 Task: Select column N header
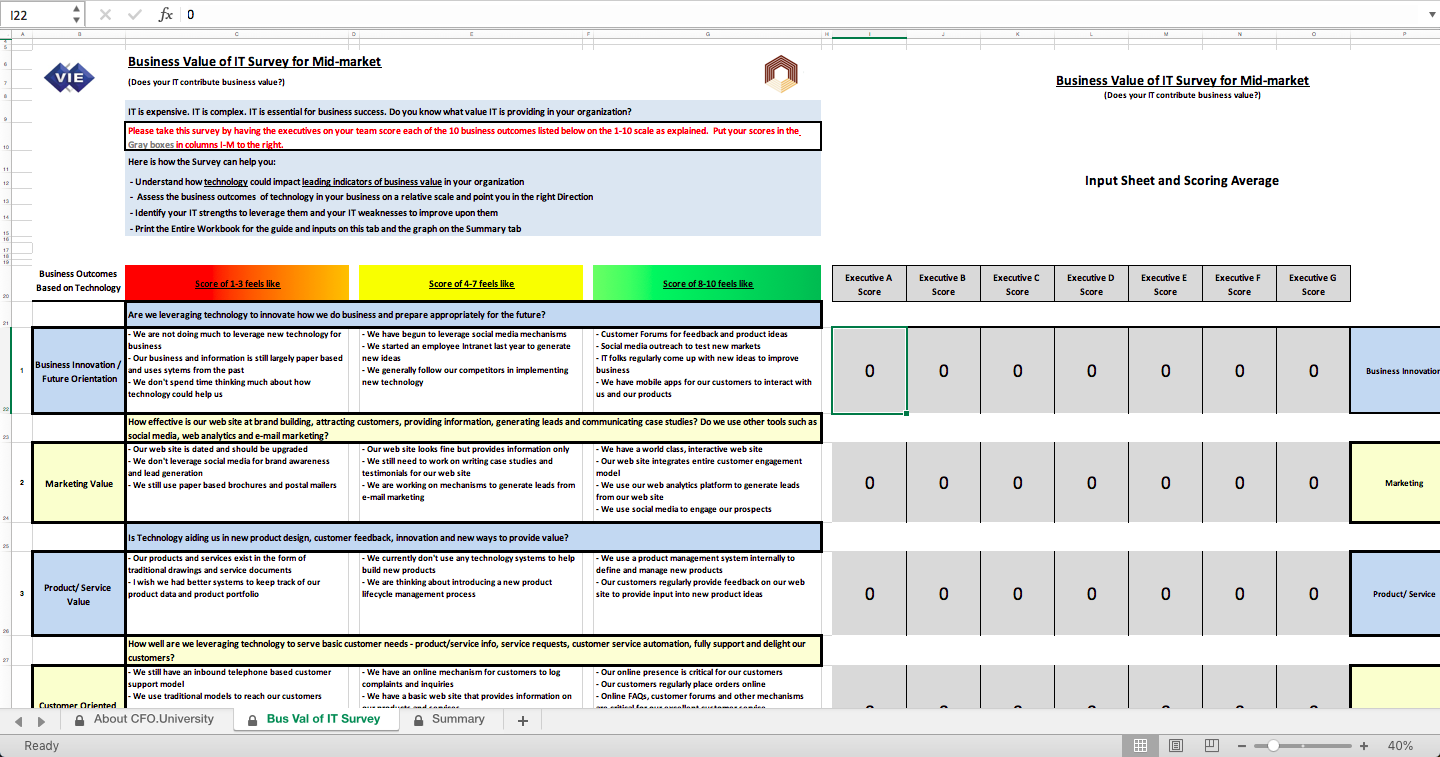pos(1239,35)
